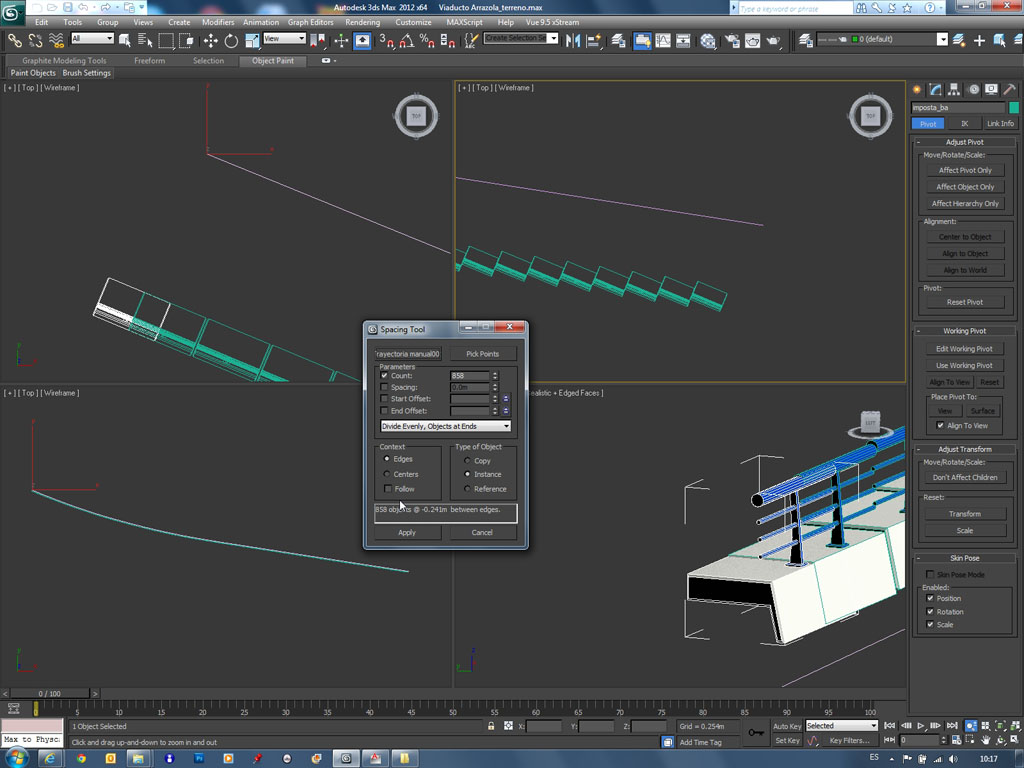Toggle Angle Snap icon
Image resolution: width=1024 pixels, height=768 pixels.
406,40
